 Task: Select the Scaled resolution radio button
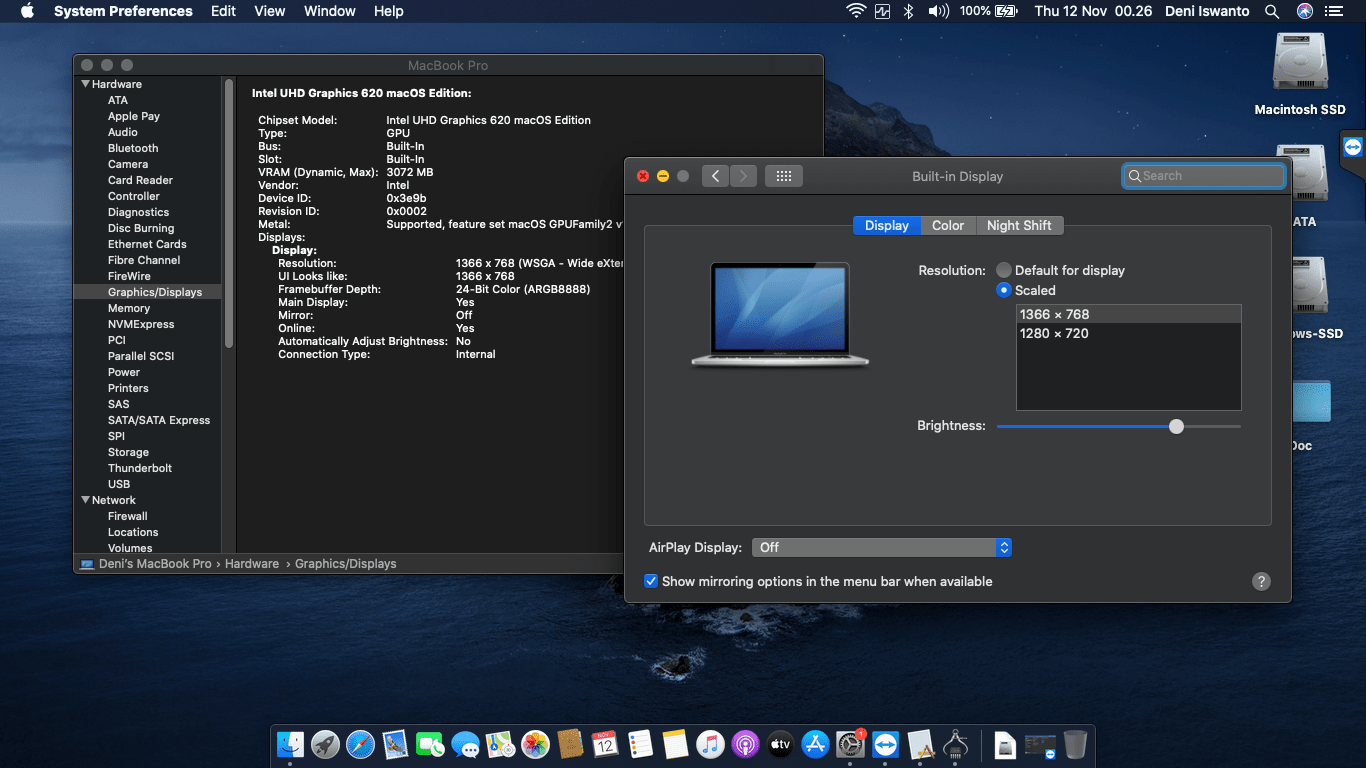1004,290
